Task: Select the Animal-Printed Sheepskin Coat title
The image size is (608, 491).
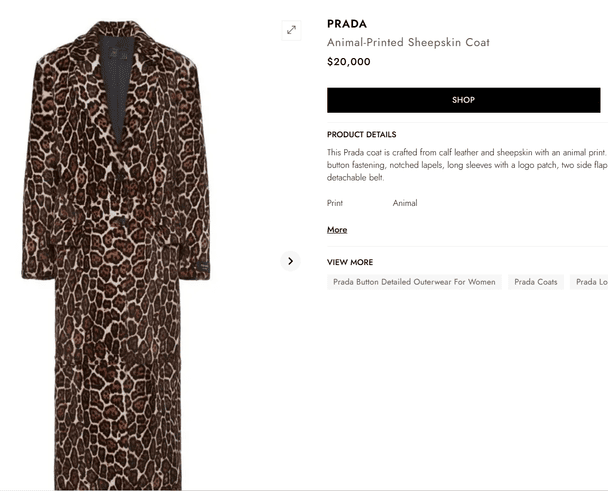Action: point(408,42)
